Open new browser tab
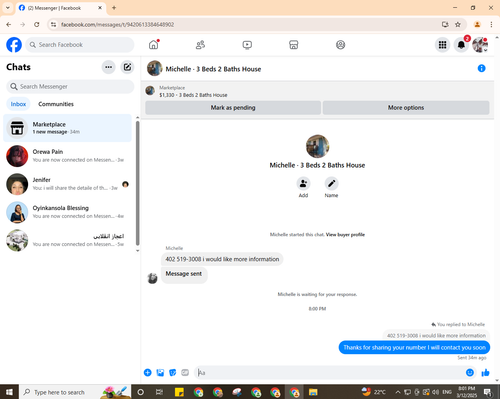This screenshot has height=399, width=500. (114, 8)
